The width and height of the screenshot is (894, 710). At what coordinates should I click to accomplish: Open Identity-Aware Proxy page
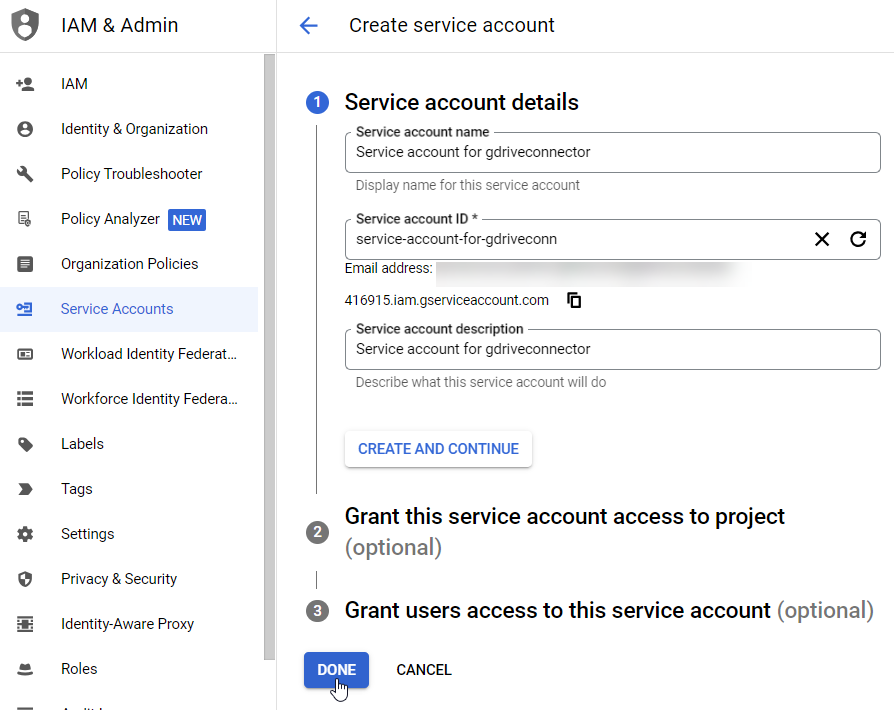(x=129, y=624)
